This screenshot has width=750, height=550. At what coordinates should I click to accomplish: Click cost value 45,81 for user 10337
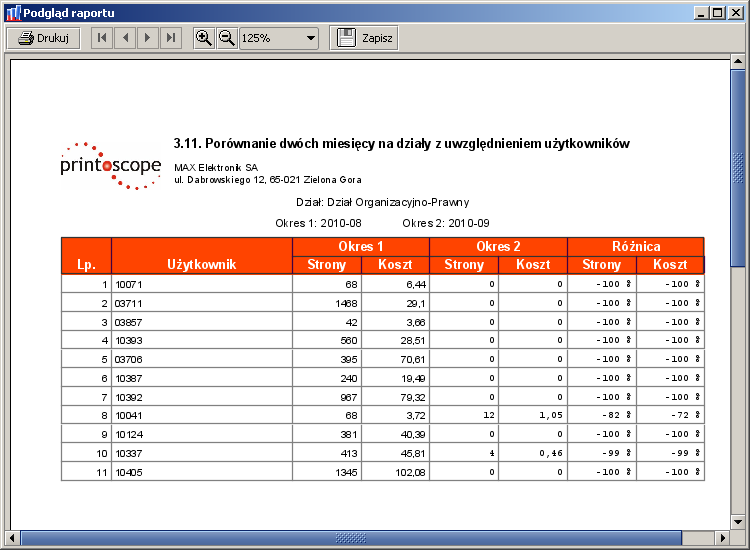coord(413,453)
